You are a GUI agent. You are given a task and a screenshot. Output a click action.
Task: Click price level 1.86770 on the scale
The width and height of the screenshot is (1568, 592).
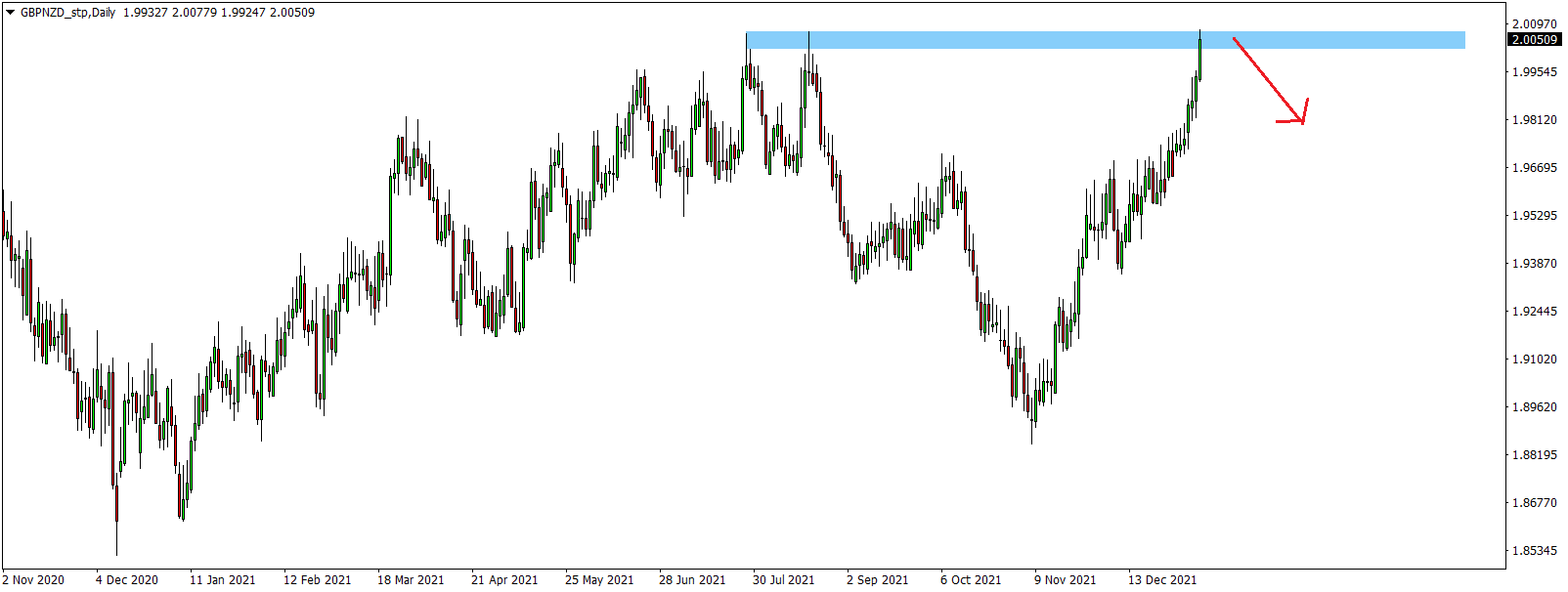(1534, 502)
